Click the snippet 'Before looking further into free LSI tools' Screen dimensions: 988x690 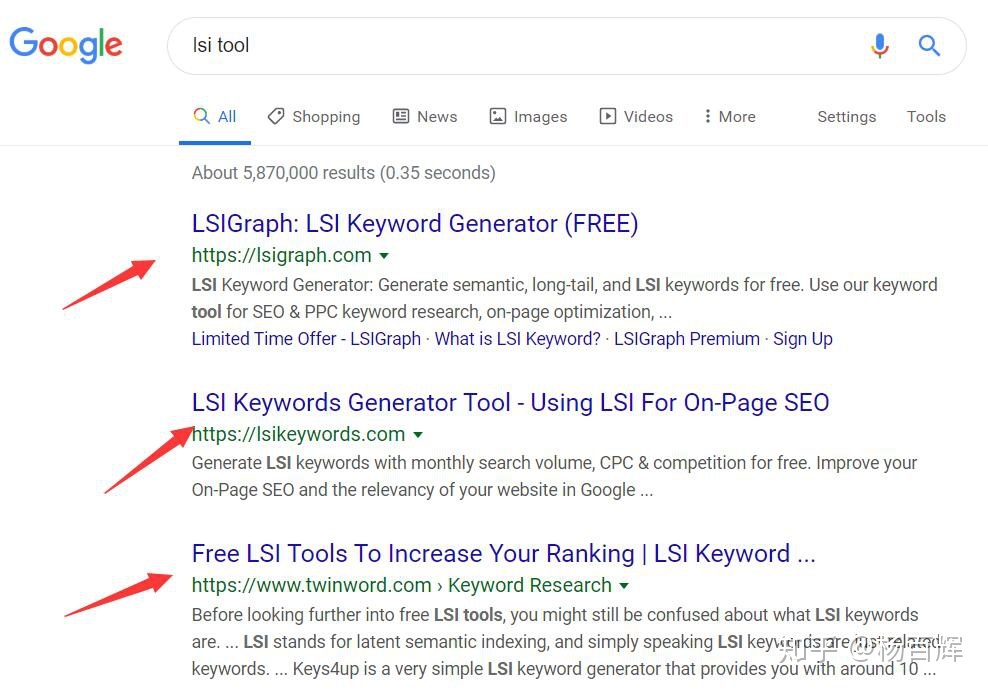pos(565,641)
